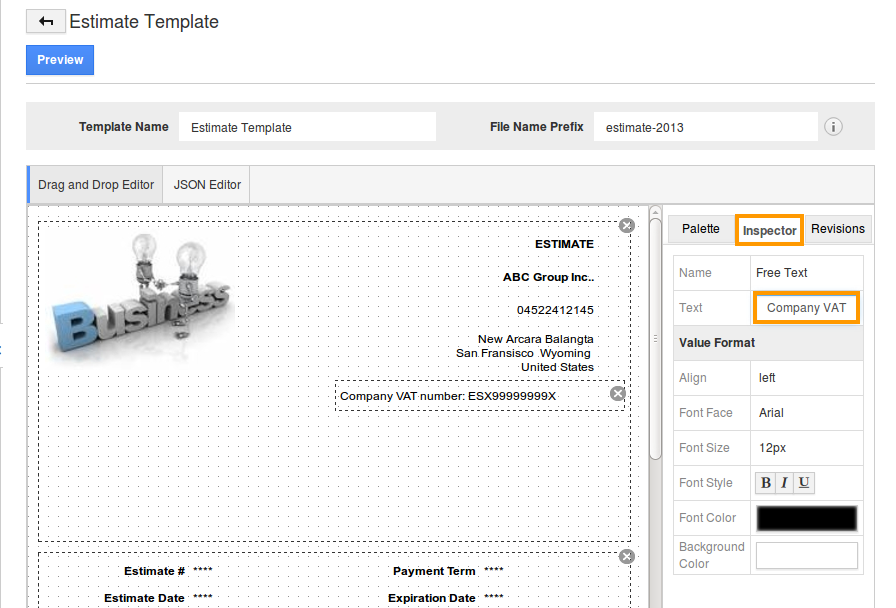Click the File Name Prefix input
The width and height of the screenshot is (896, 608).
705,127
